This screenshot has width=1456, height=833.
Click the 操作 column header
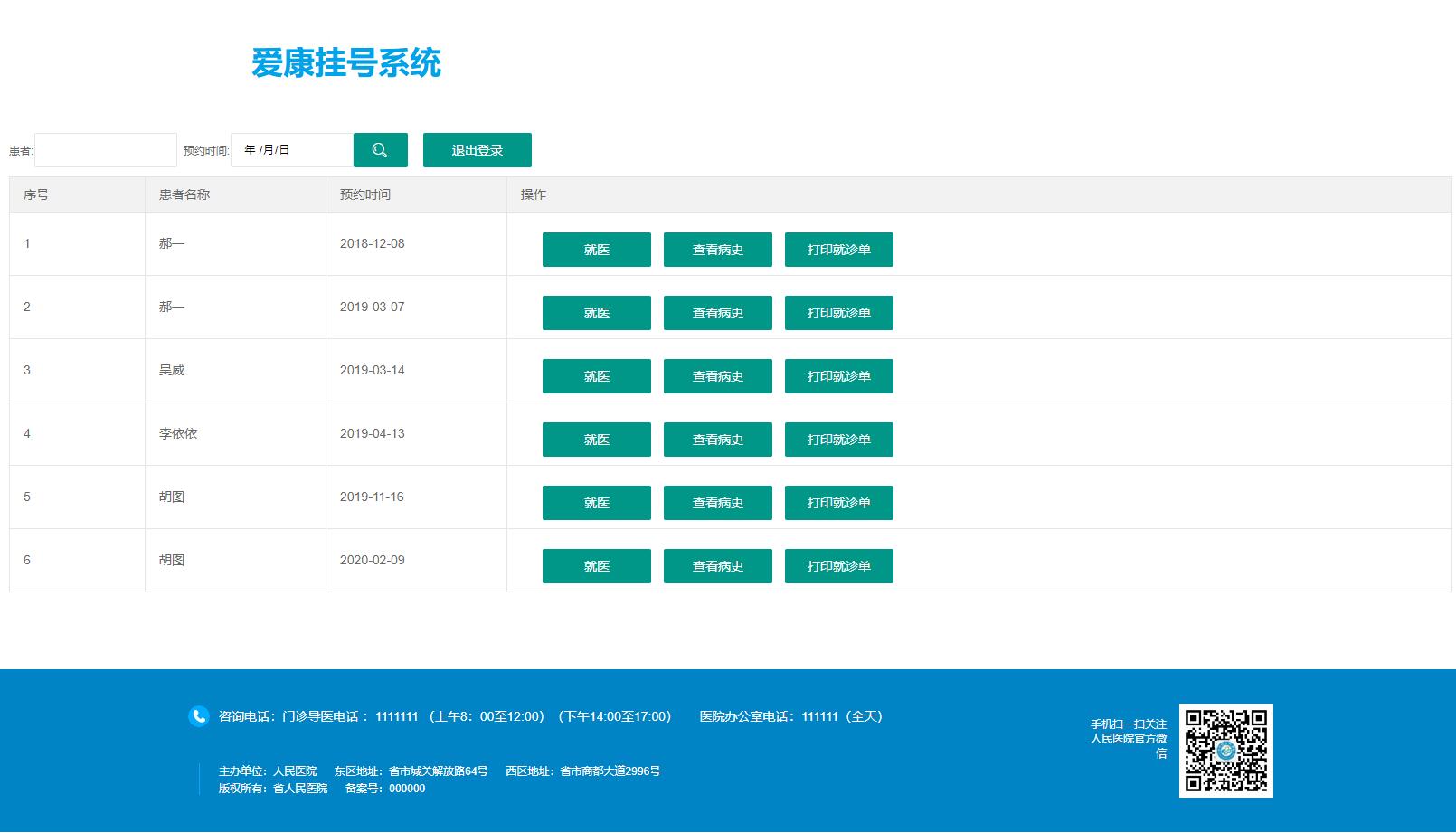click(533, 194)
